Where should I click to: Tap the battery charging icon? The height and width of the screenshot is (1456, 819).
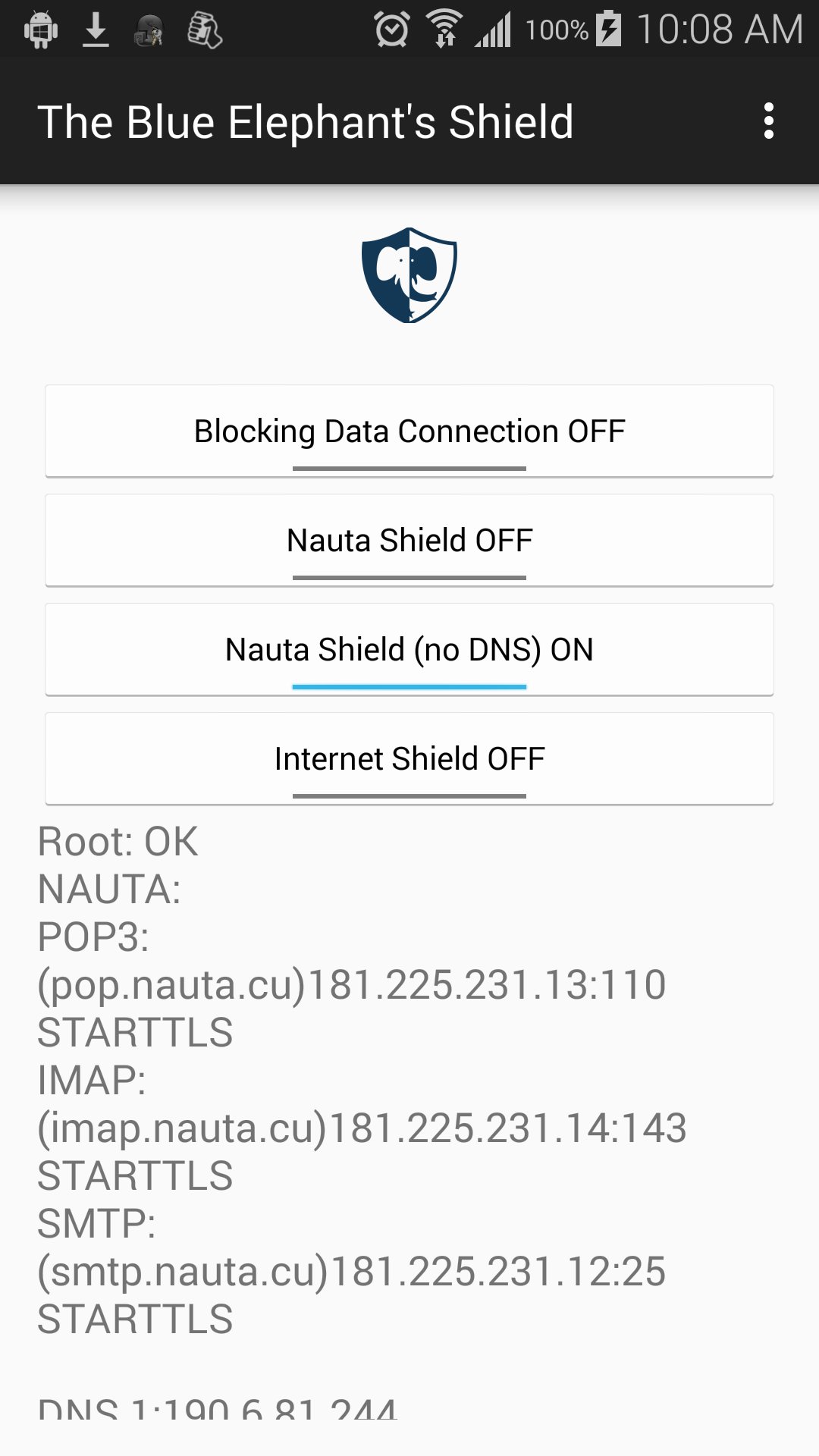click(608, 30)
